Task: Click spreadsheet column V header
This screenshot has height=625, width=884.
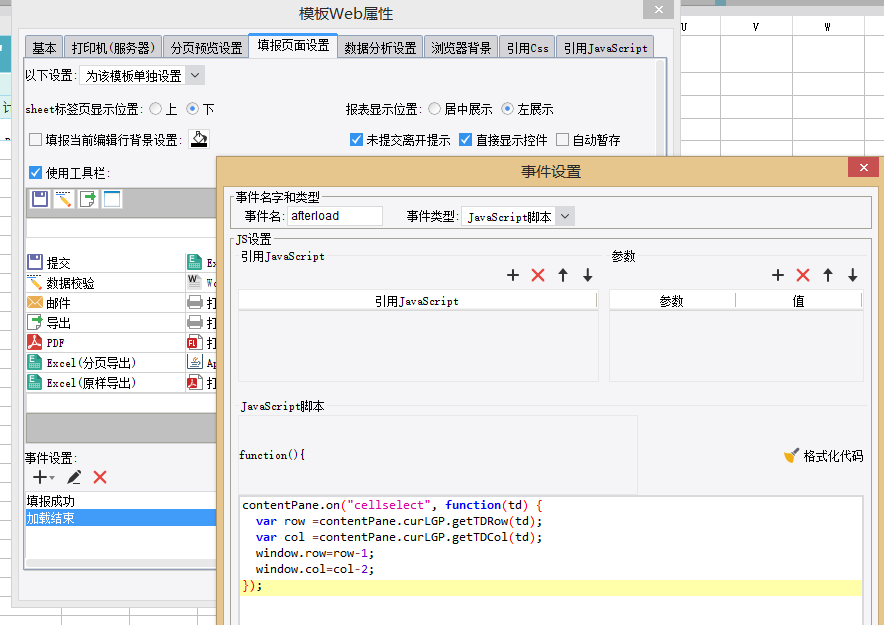Action: [x=756, y=26]
